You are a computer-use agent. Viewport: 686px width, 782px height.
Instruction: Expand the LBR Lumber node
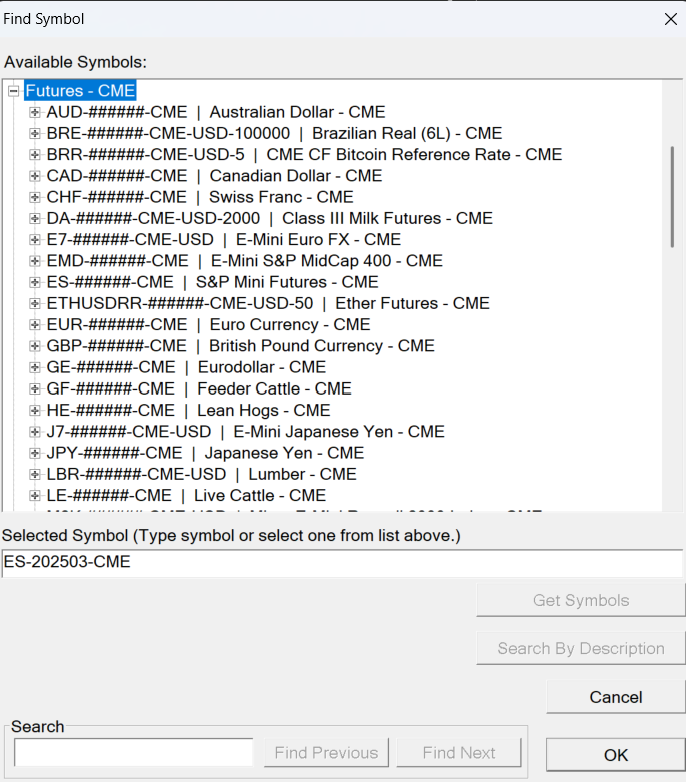pyautogui.click(x=35, y=474)
